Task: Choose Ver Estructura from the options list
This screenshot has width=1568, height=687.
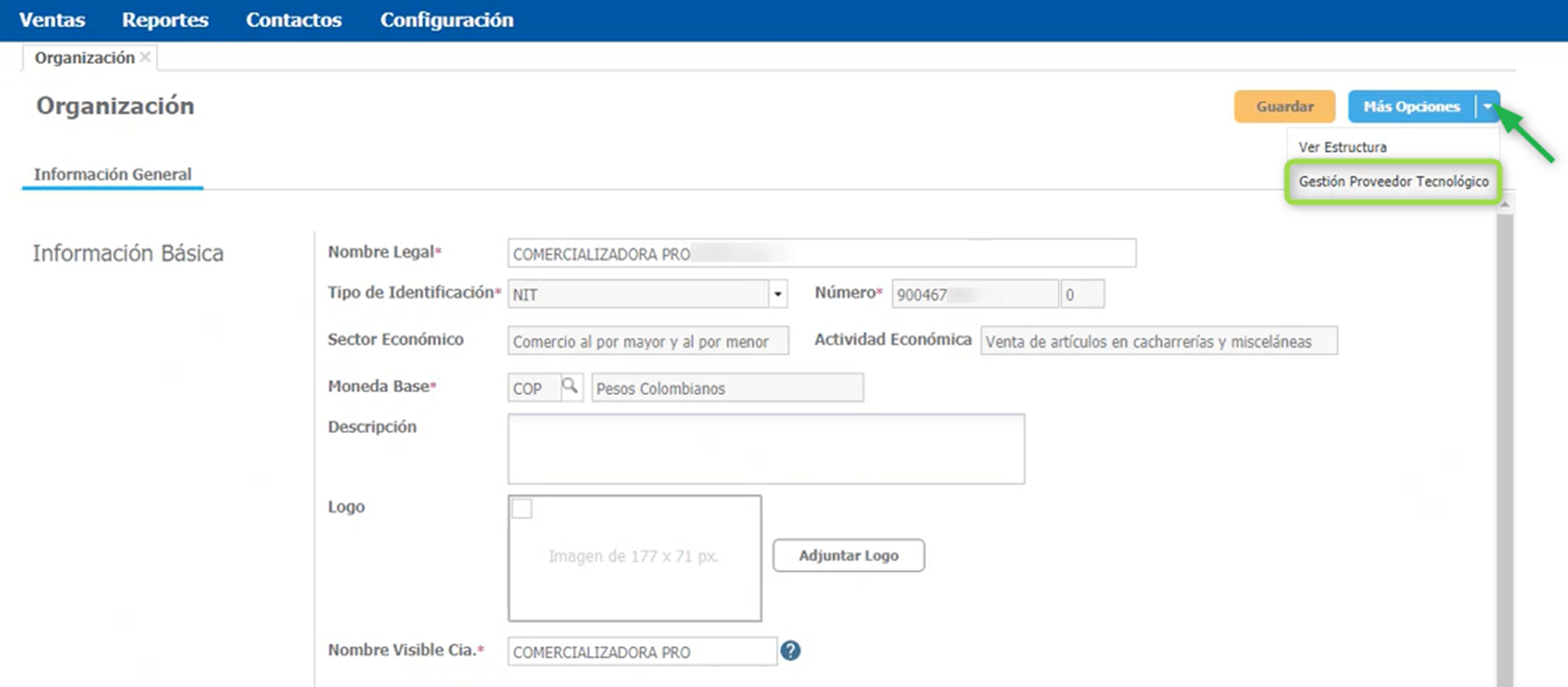Action: 1342,147
